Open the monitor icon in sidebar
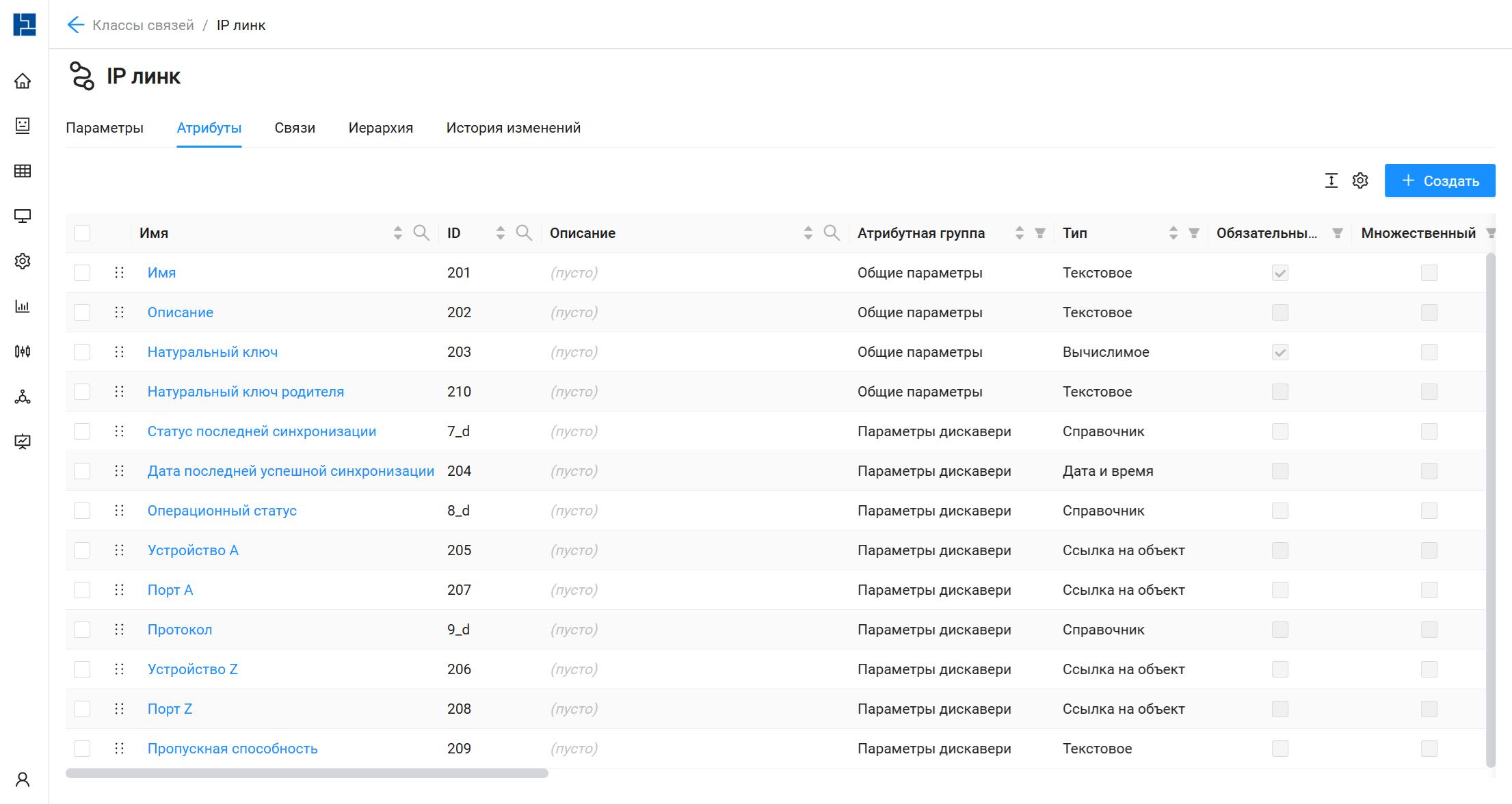 (x=23, y=216)
